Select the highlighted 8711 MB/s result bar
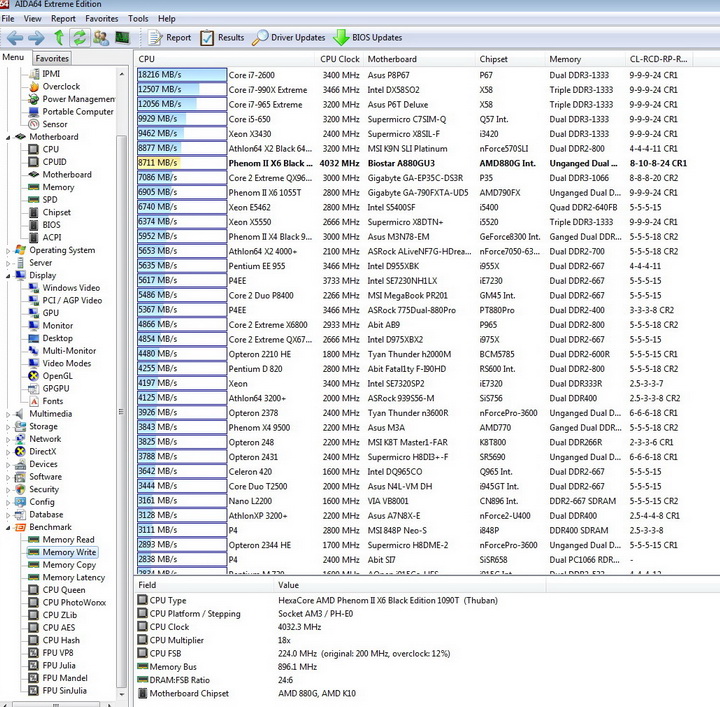The image size is (720, 707). pyautogui.click(x=182, y=163)
